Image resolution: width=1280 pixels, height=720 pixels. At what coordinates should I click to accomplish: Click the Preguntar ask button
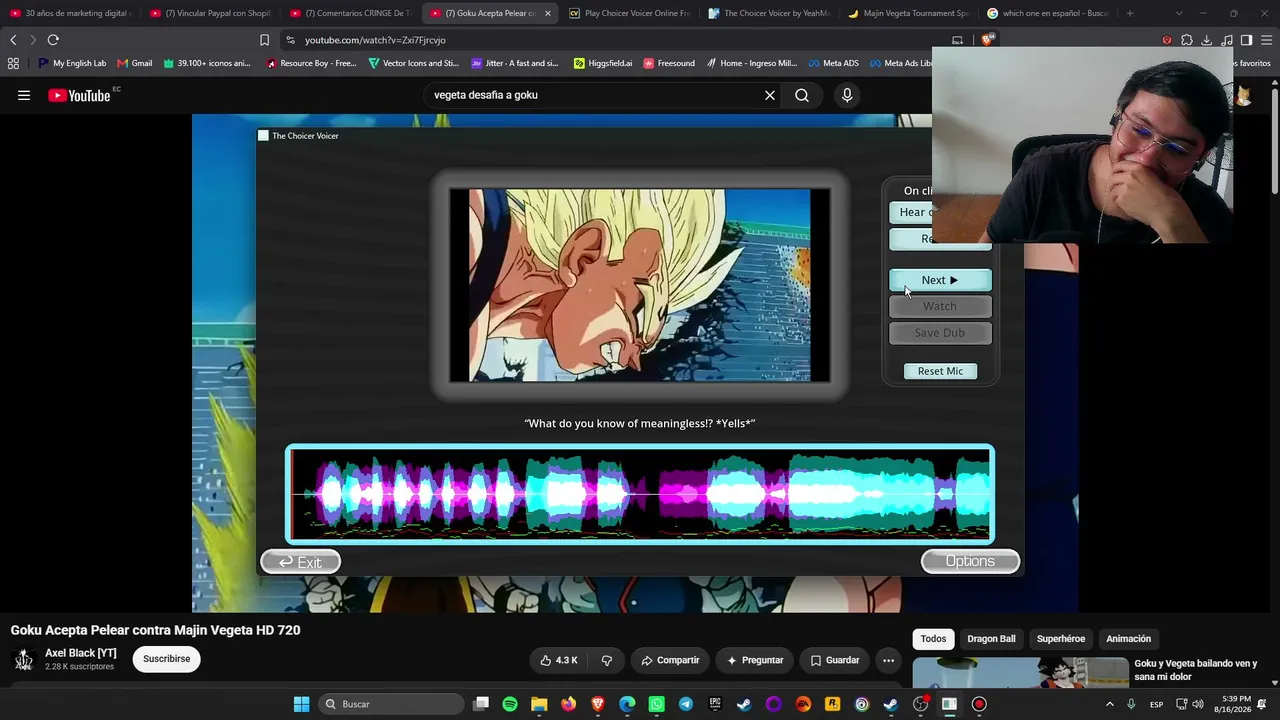click(755, 660)
